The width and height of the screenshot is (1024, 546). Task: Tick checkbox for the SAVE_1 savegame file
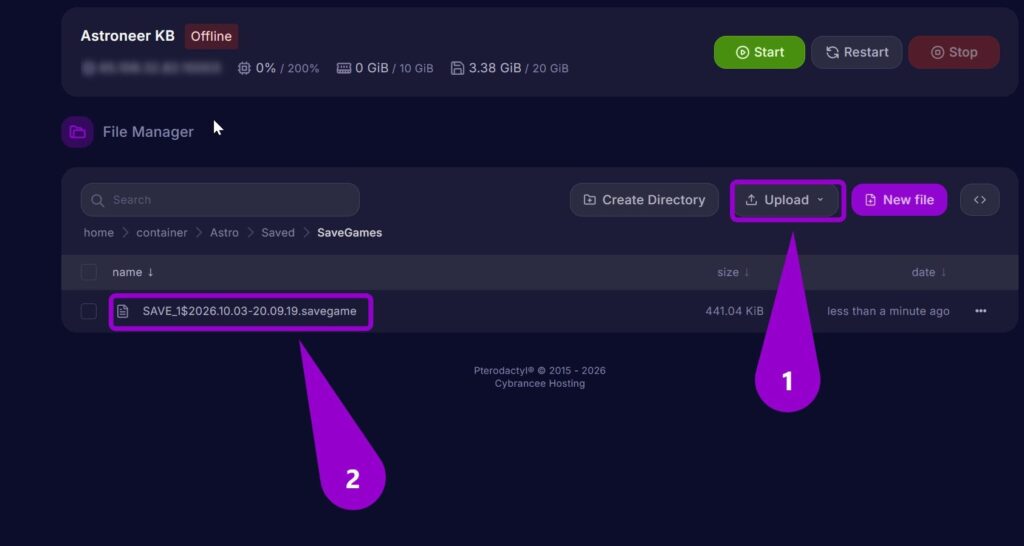click(89, 312)
